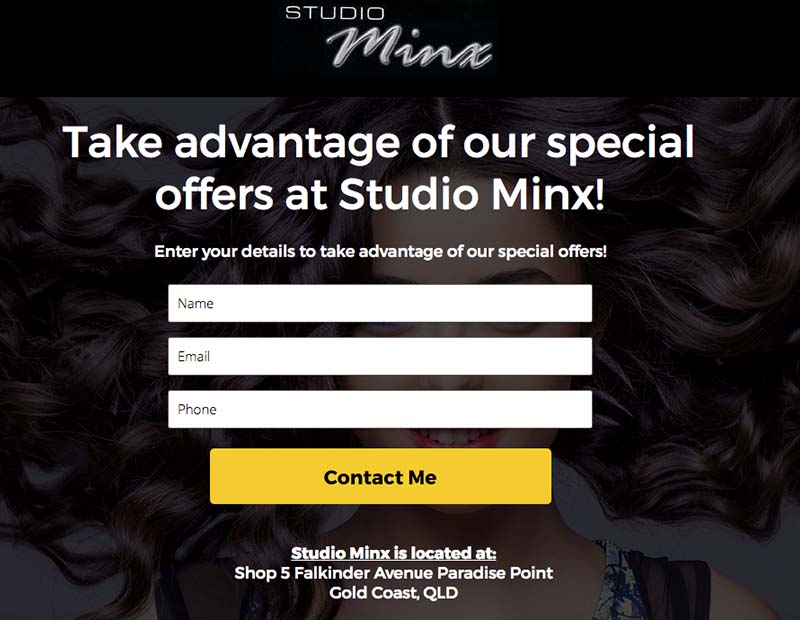
Task: Focus the Phone input field
Action: pos(380,409)
